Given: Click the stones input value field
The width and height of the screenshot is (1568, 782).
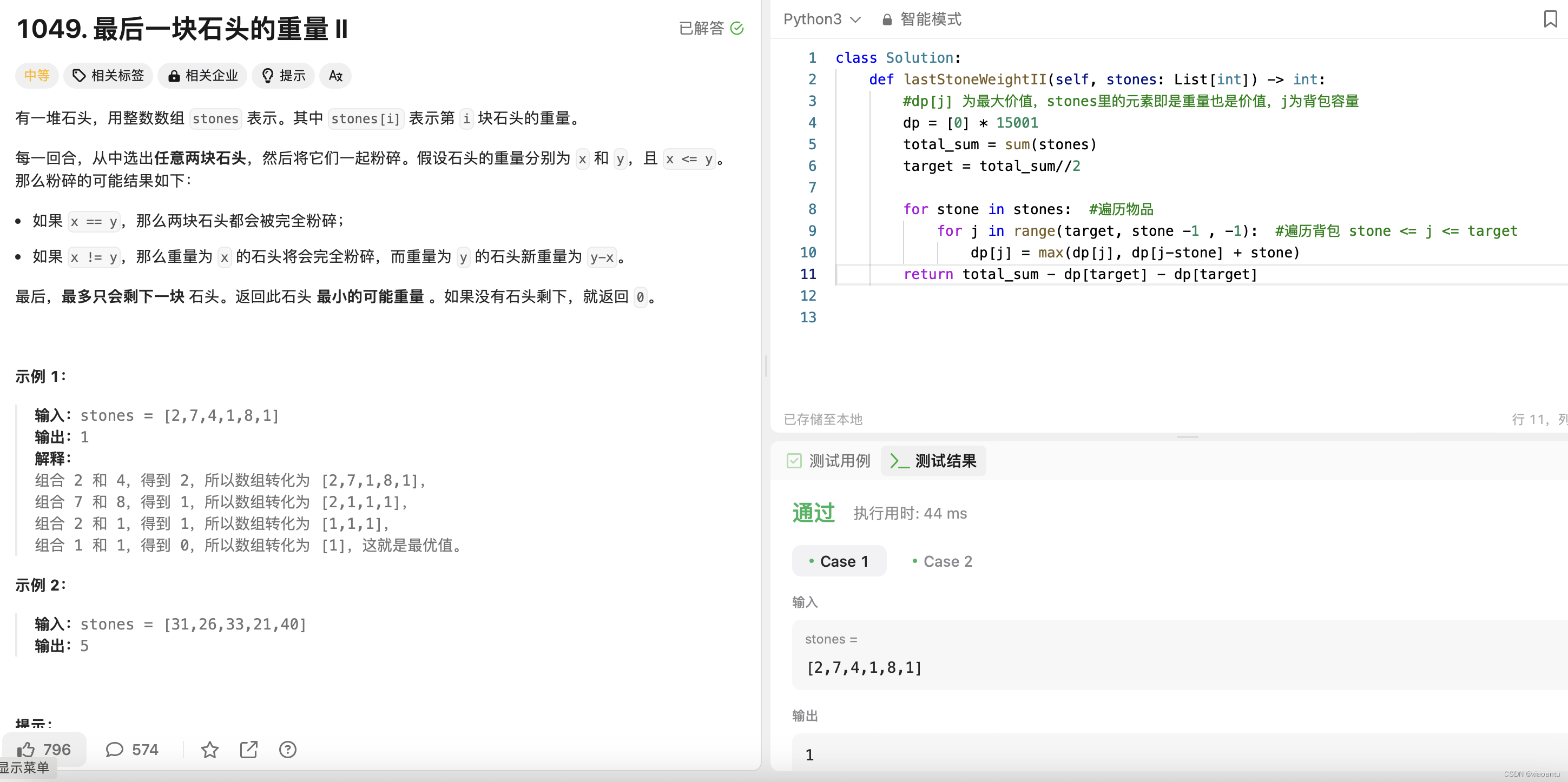Looking at the screenshot, I should coord(1180,655).
